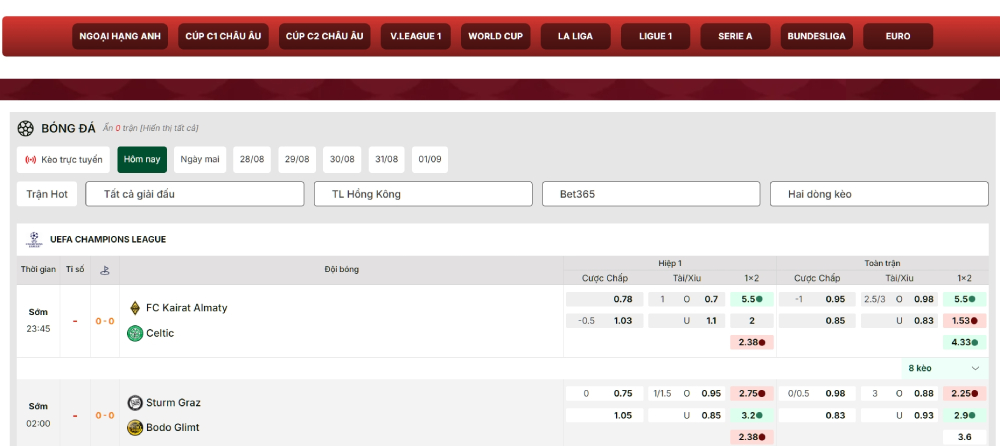The image size is (1000, 446).
Task: Click the Celtic club crest
Action: (135, 333)
